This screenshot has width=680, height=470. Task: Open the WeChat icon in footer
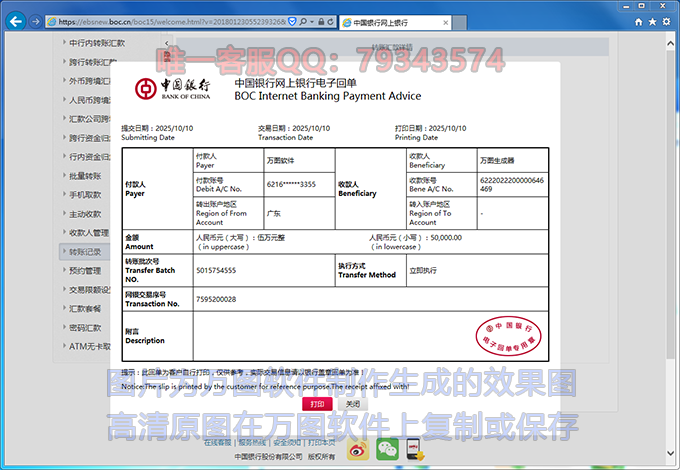[x=387, y=450]
